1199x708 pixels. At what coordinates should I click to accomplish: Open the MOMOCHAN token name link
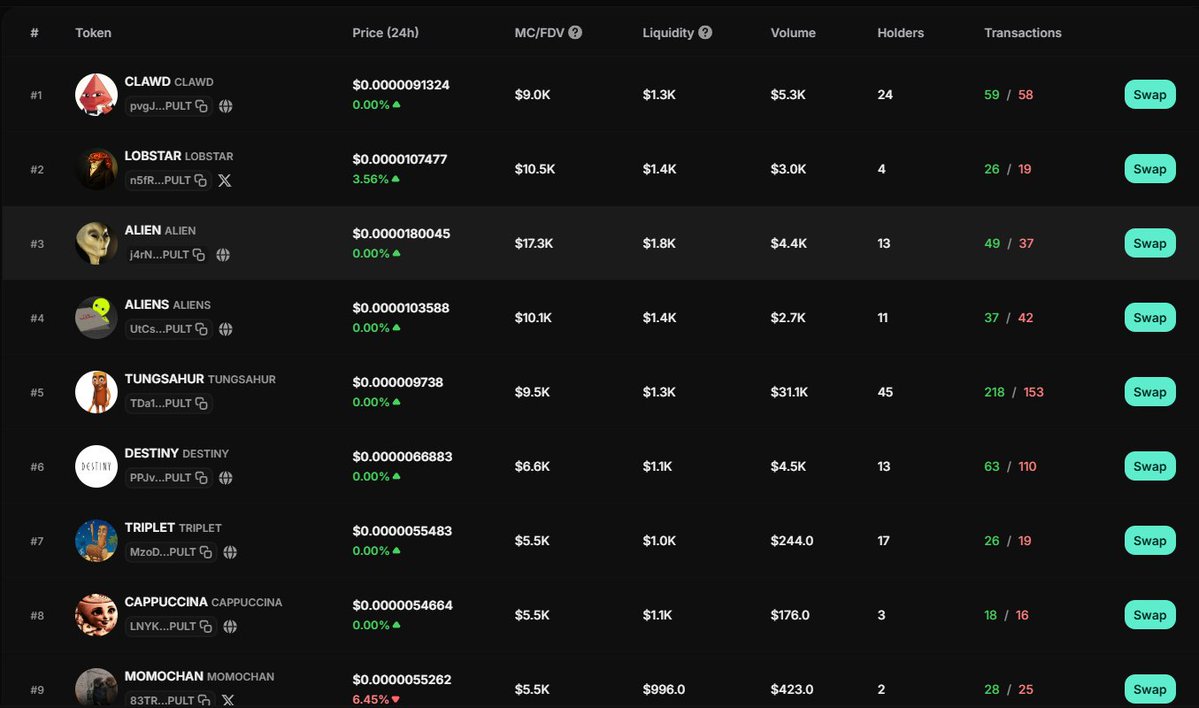click(x=164, y=676)
